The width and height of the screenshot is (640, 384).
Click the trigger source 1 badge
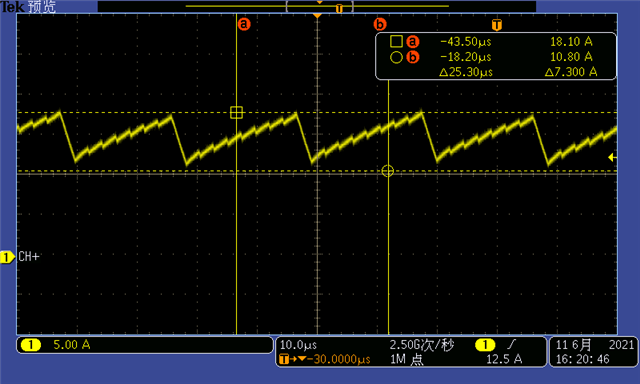coord(485,345)
